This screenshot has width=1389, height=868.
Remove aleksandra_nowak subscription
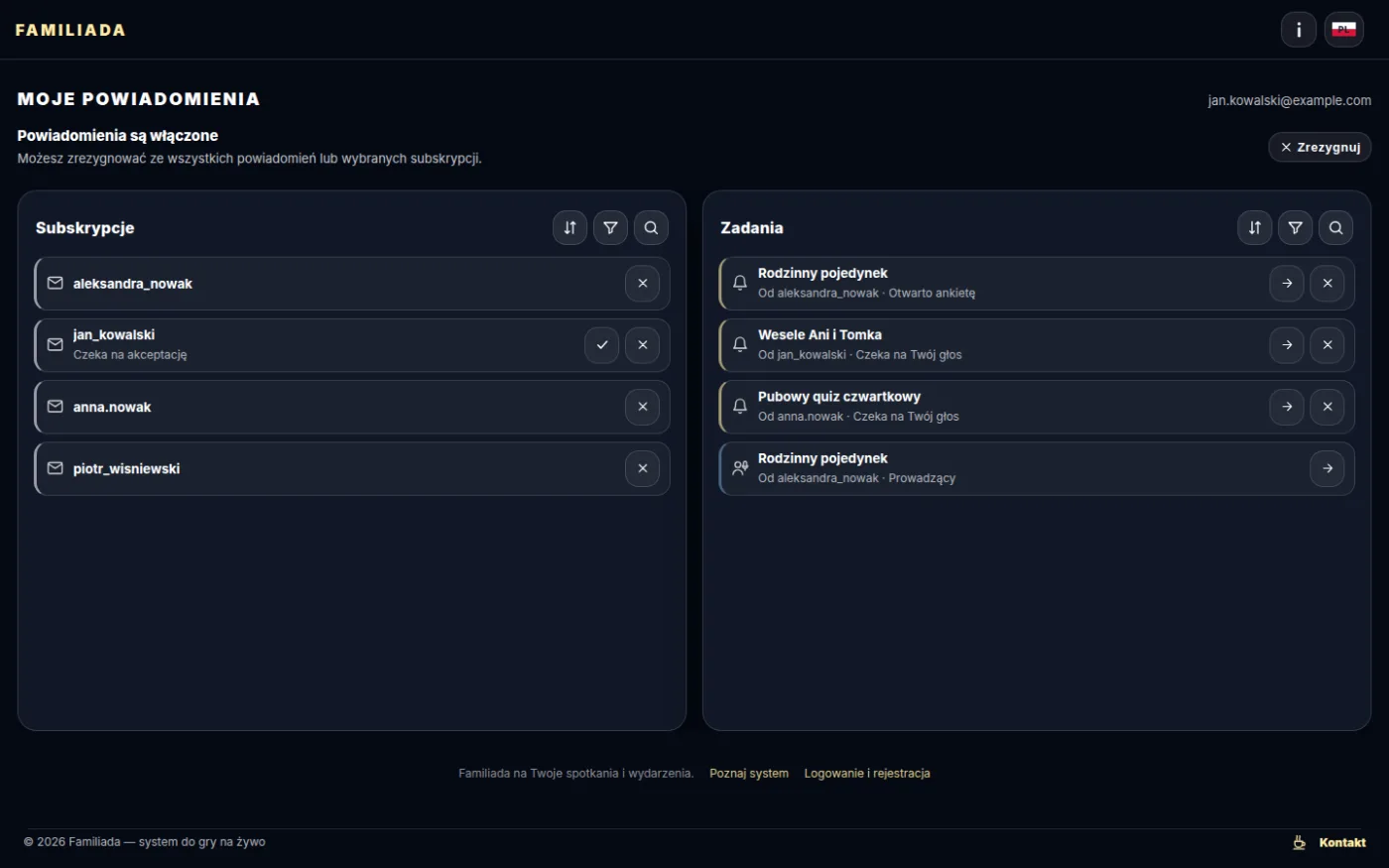coord(643,284)
